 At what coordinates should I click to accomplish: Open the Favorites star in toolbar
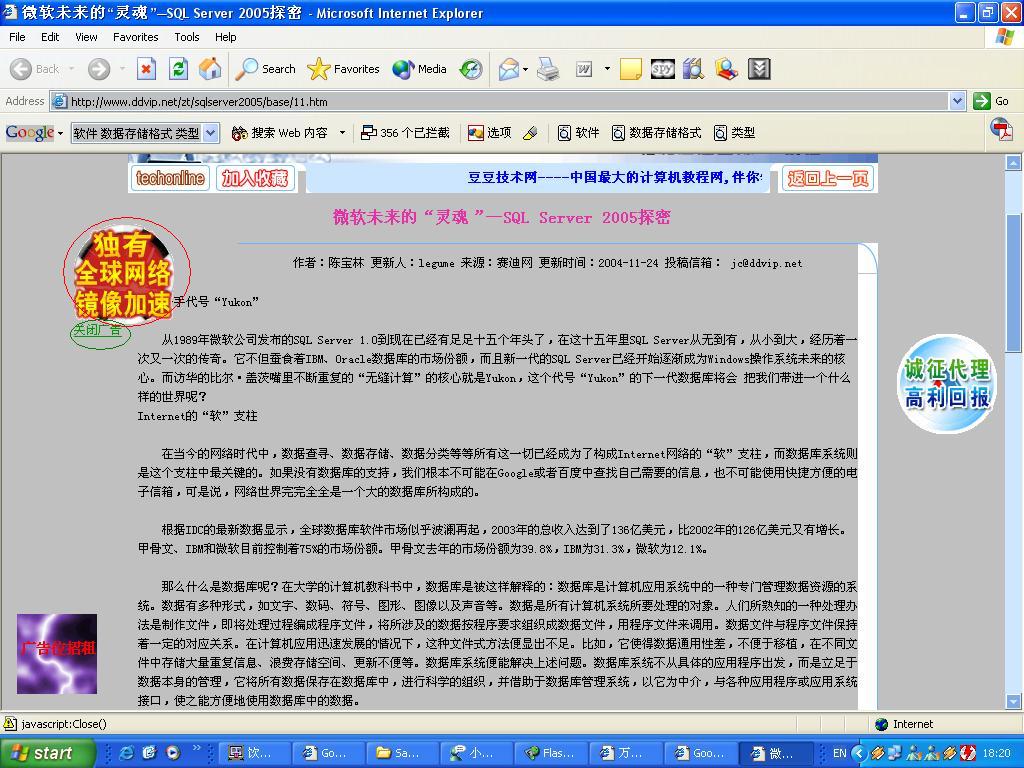coord(344,69)
